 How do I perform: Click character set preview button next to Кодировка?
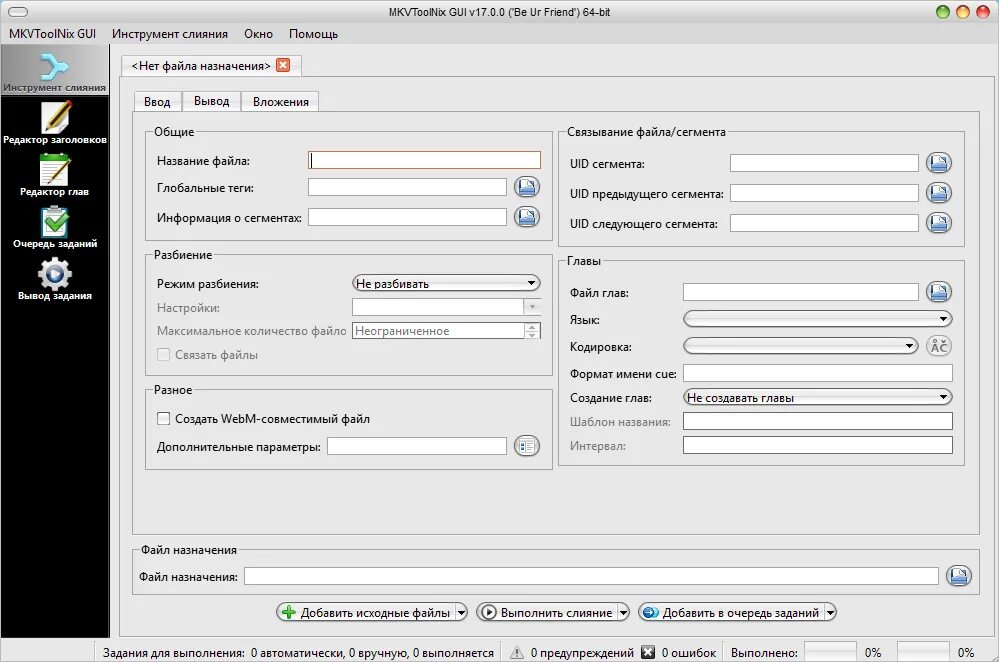point(938,345)
